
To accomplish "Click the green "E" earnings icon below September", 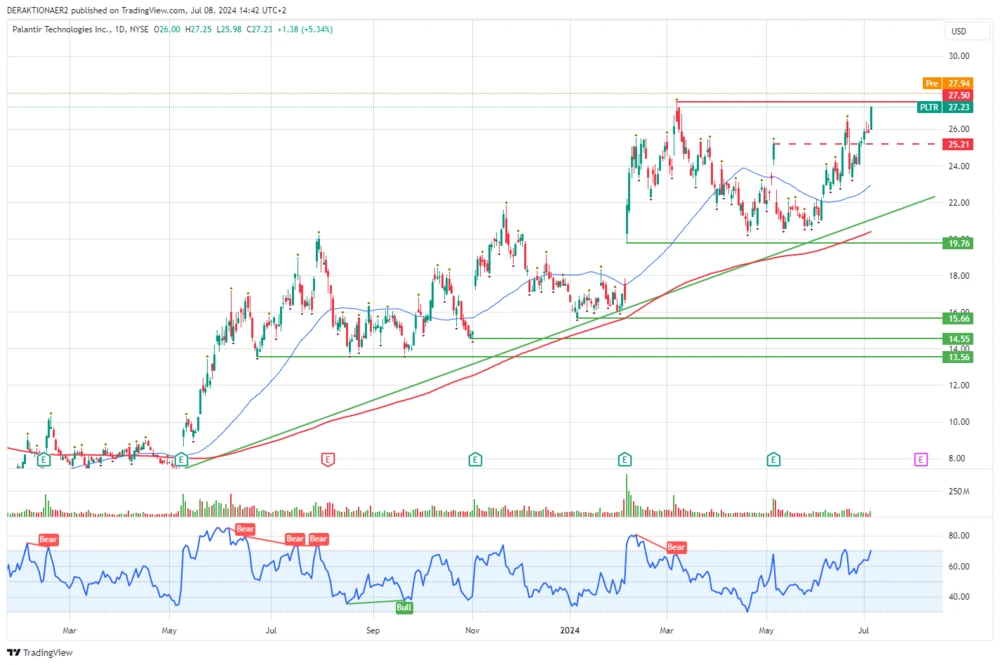I will click(x=328, y=460).
